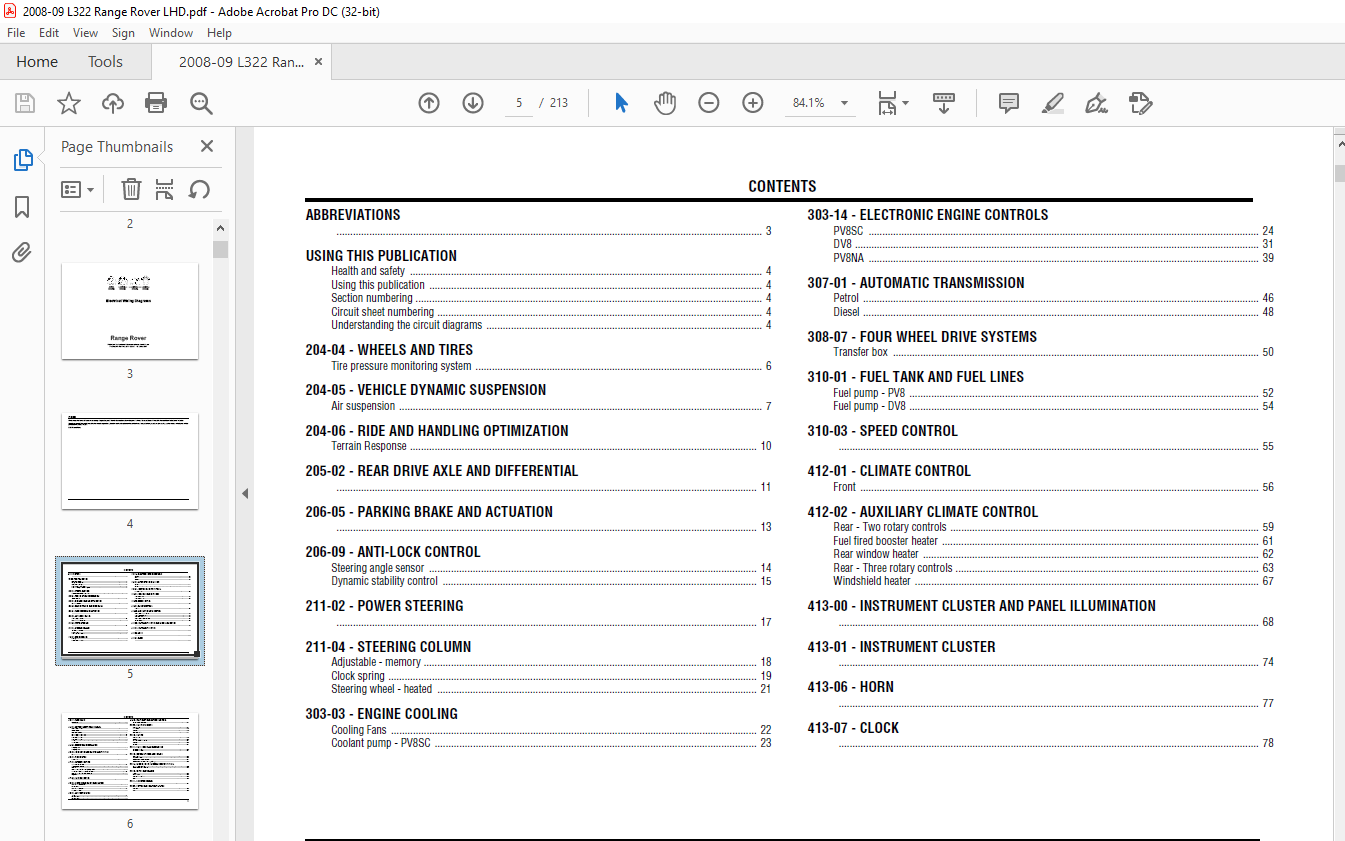Screen dimensions: 1345x841
Task: Select the page 6 thumbnail
Action: click(130, 761)
